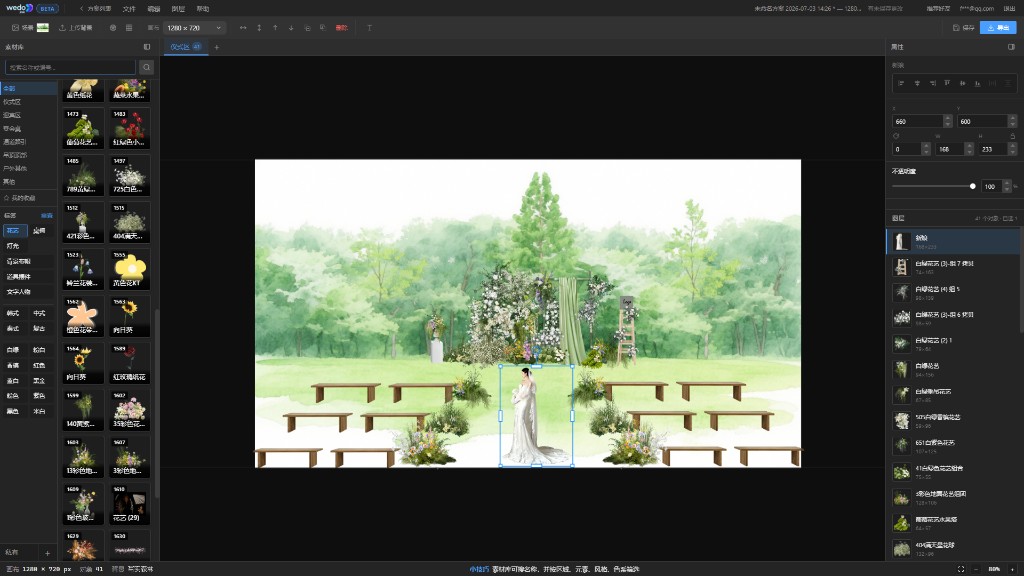Move selected layer up with the up arrow

coord(275,28)
